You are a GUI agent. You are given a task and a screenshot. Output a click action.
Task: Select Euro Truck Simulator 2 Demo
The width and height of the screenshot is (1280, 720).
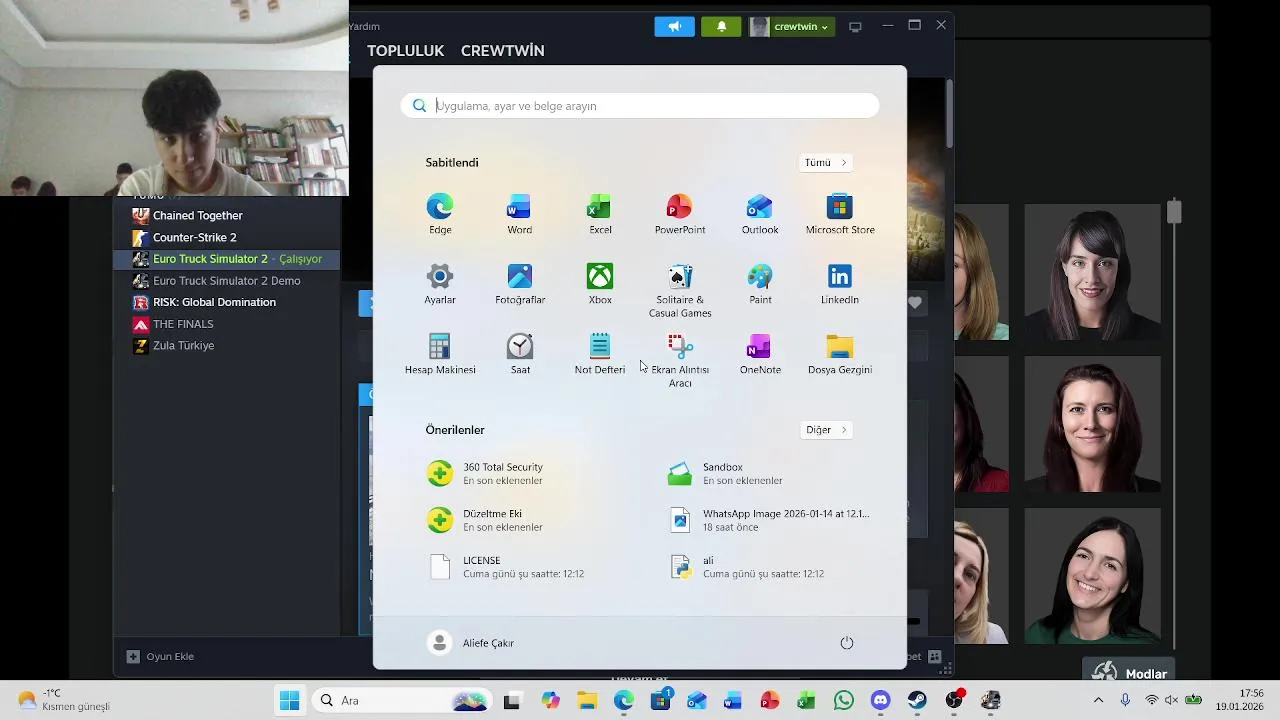(225, 281)
